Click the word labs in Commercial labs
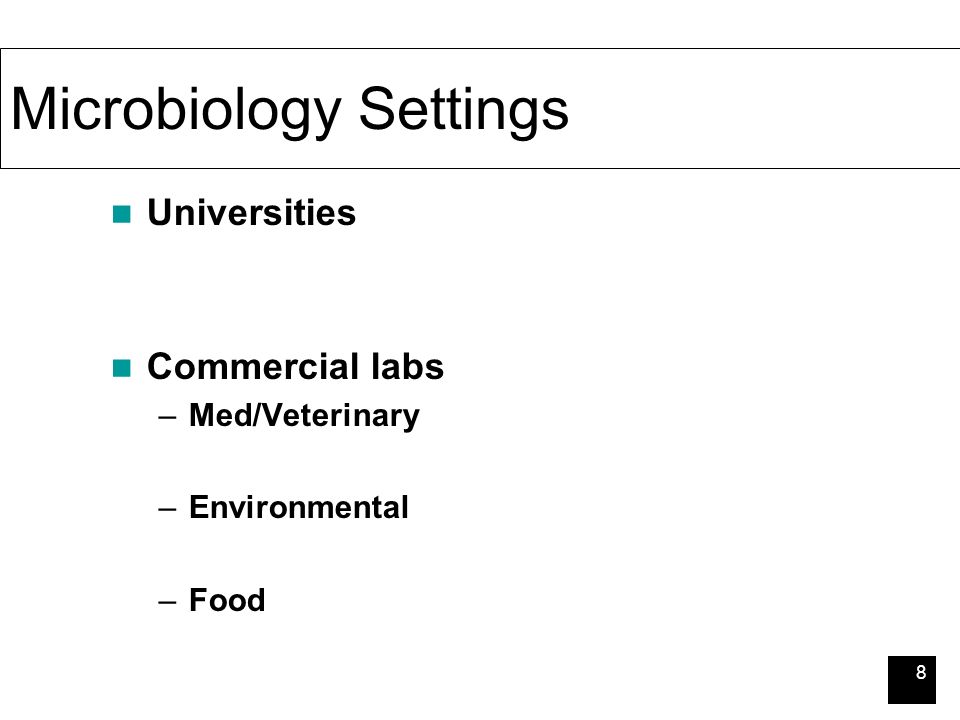Viewport: 960px width, 720px height. pyautogui.click(x=408, y=367)
